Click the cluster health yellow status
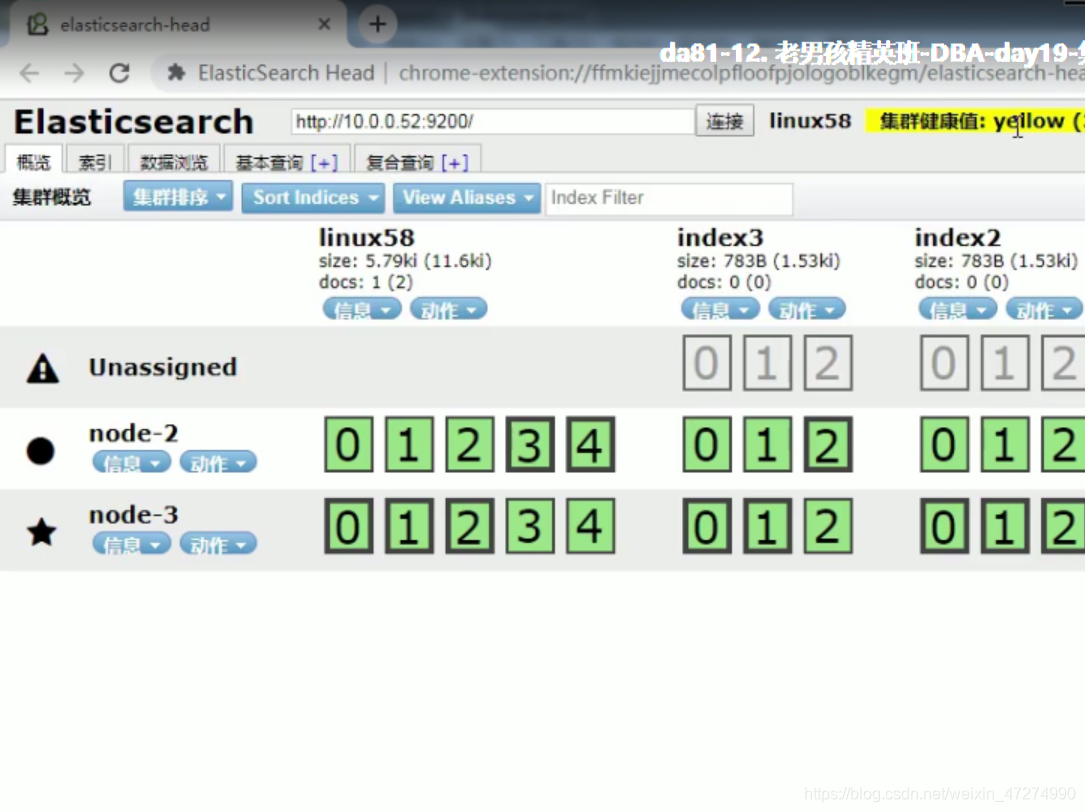 (x=975, y=121)
